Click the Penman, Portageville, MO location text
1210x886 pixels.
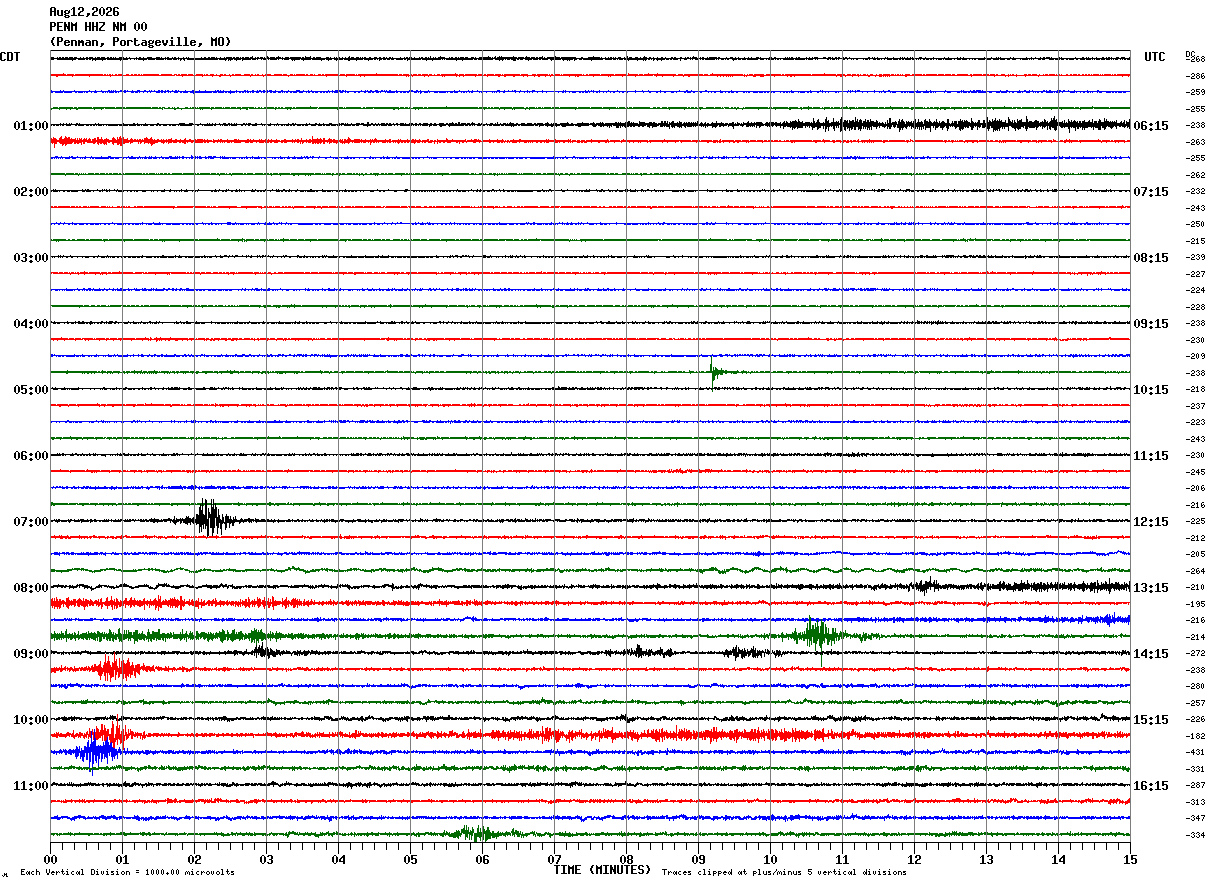point(140,42)
